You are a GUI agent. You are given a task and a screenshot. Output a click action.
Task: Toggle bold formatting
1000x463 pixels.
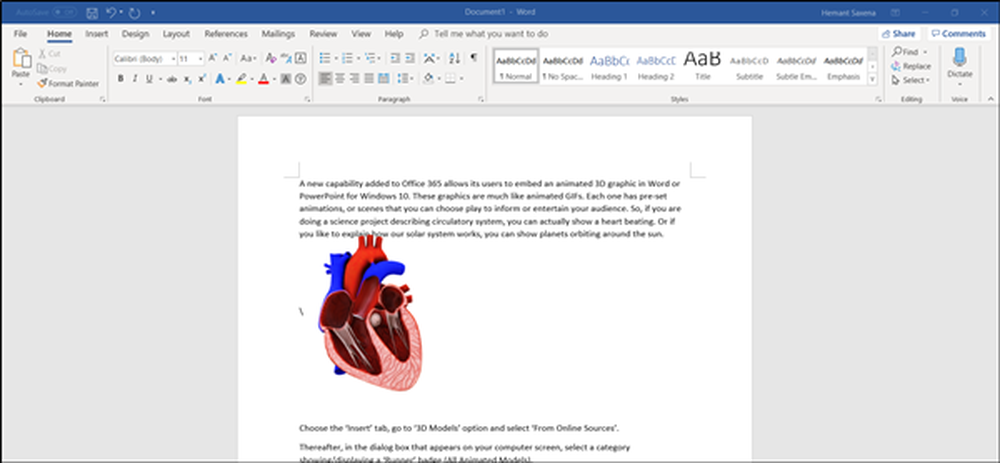(x=120, y=78)
